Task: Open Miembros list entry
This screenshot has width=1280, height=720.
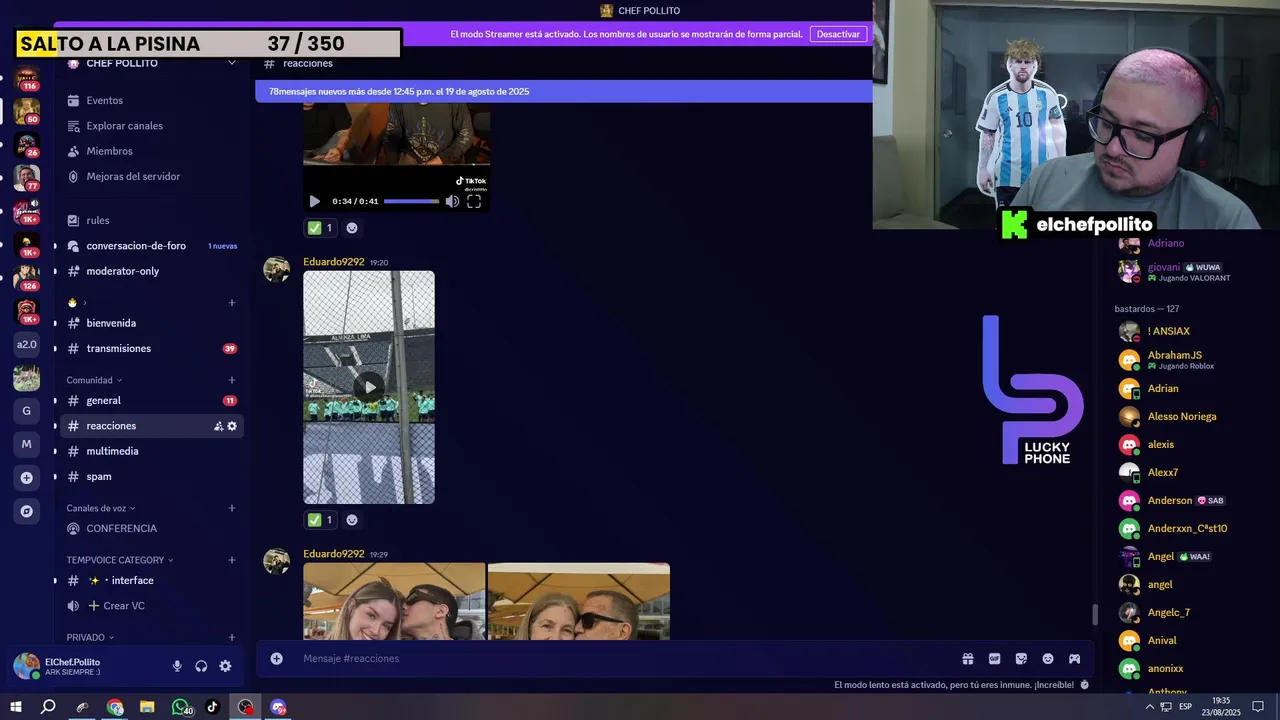Action: (152, 151)
